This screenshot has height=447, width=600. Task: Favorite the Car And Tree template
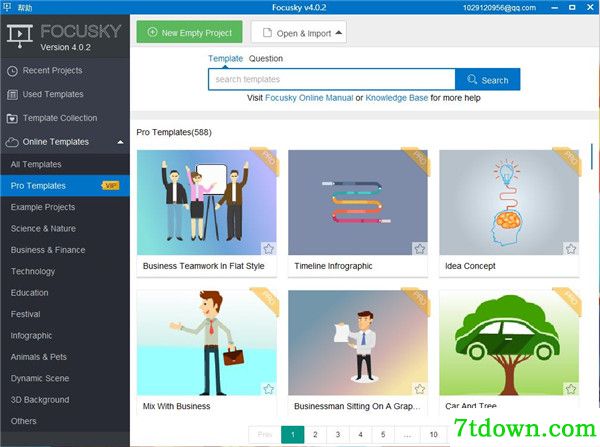[571, 389]
